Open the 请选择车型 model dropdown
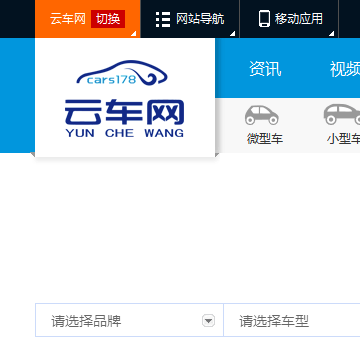 click(292, 321)
